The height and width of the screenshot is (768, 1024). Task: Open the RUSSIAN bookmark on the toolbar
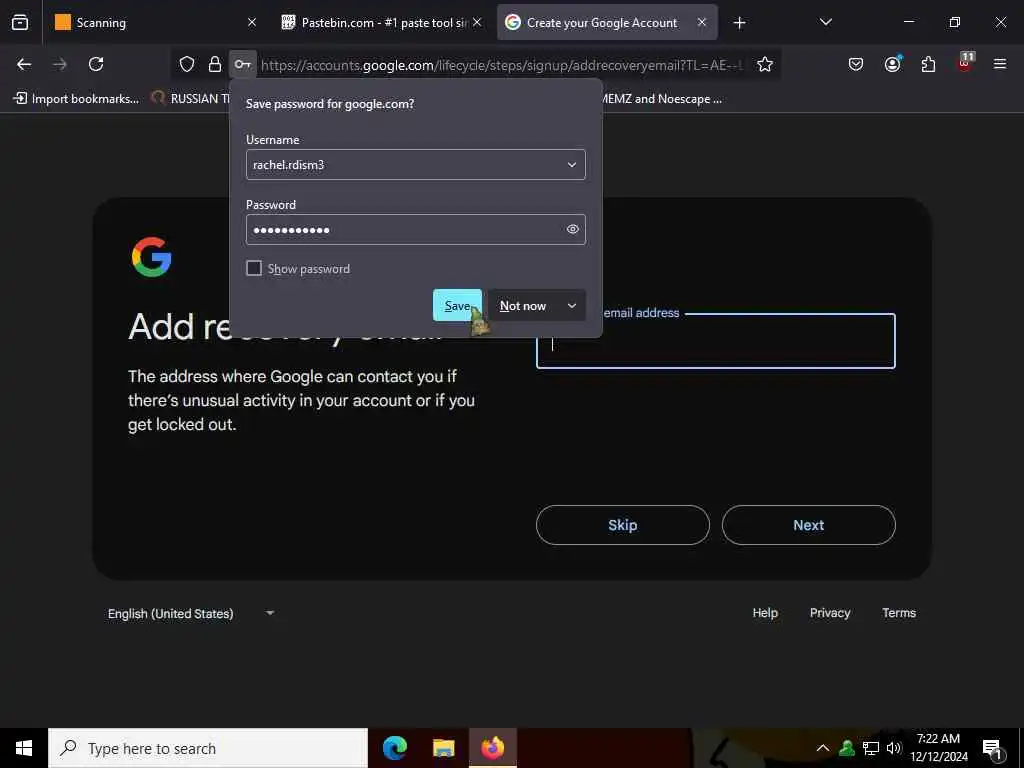[x=190, y=99]
